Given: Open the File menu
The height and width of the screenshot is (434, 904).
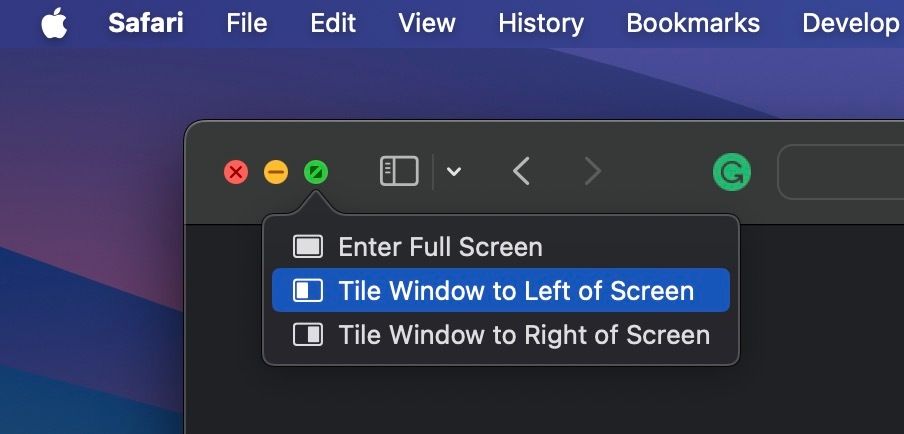Looking at the screenshot, I should point(247,23).
